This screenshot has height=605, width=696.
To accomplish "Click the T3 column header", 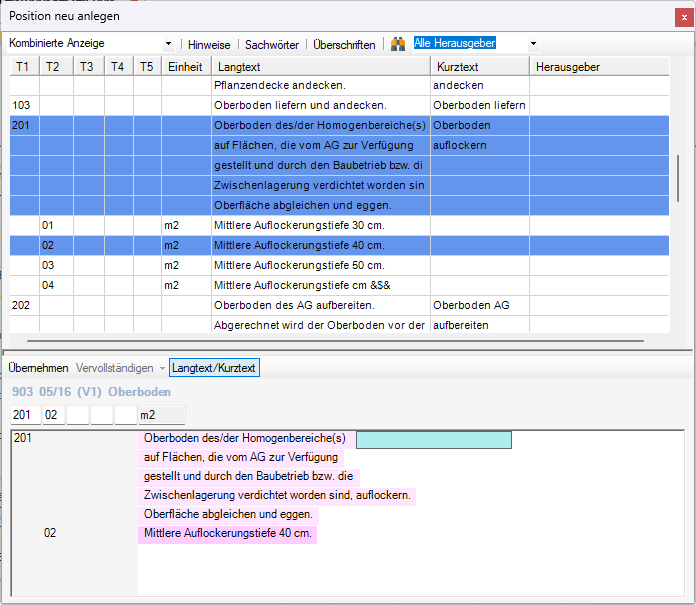I will point(89,67).
